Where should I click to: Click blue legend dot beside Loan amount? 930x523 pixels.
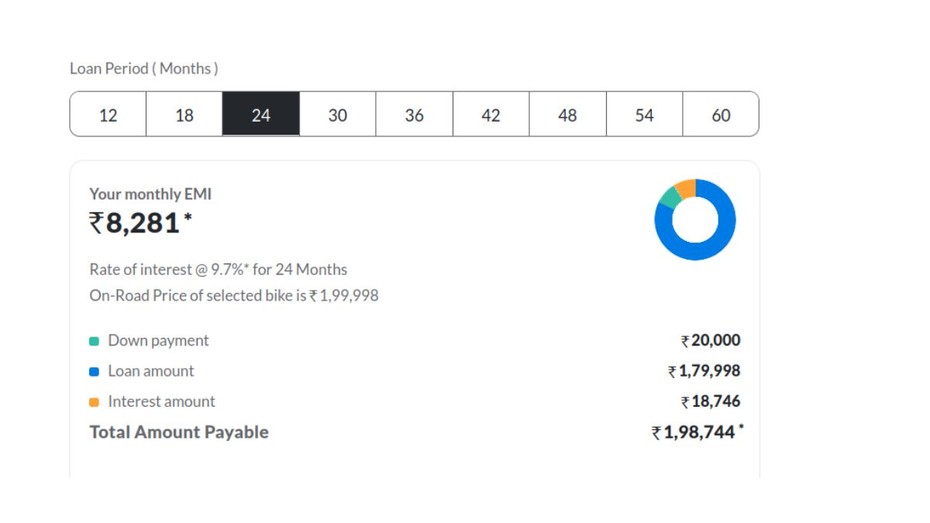[94, 372]
